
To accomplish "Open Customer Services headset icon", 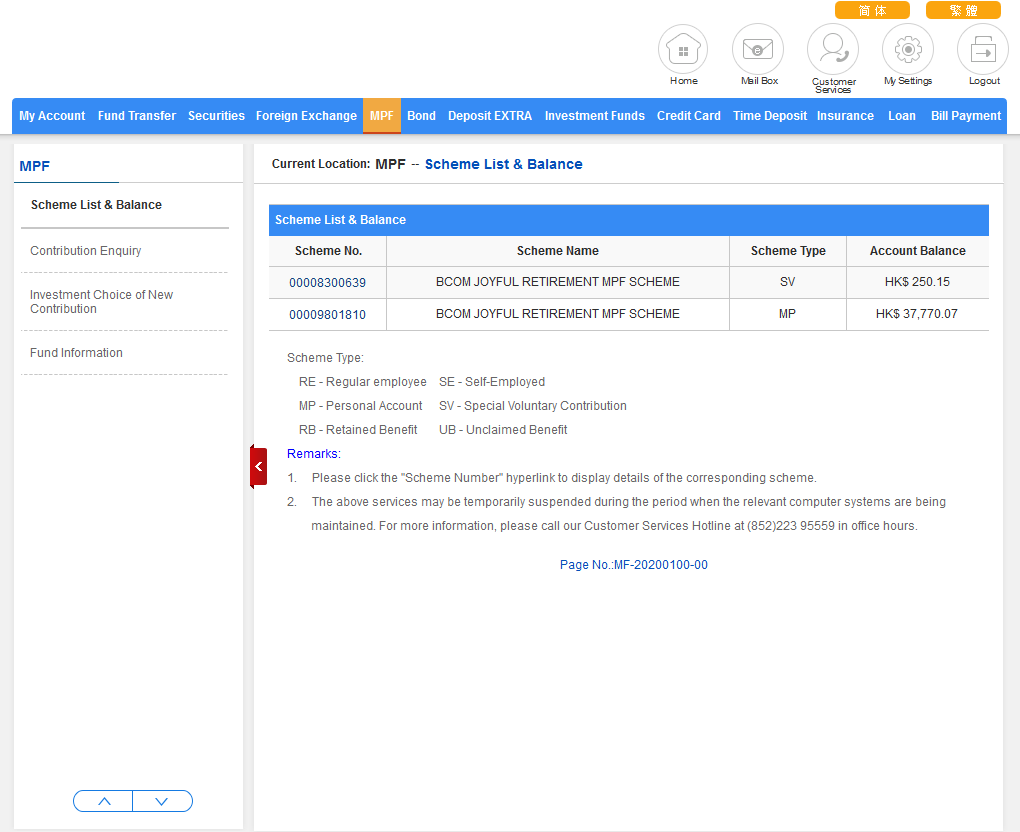I will click(x=833, y=49).
